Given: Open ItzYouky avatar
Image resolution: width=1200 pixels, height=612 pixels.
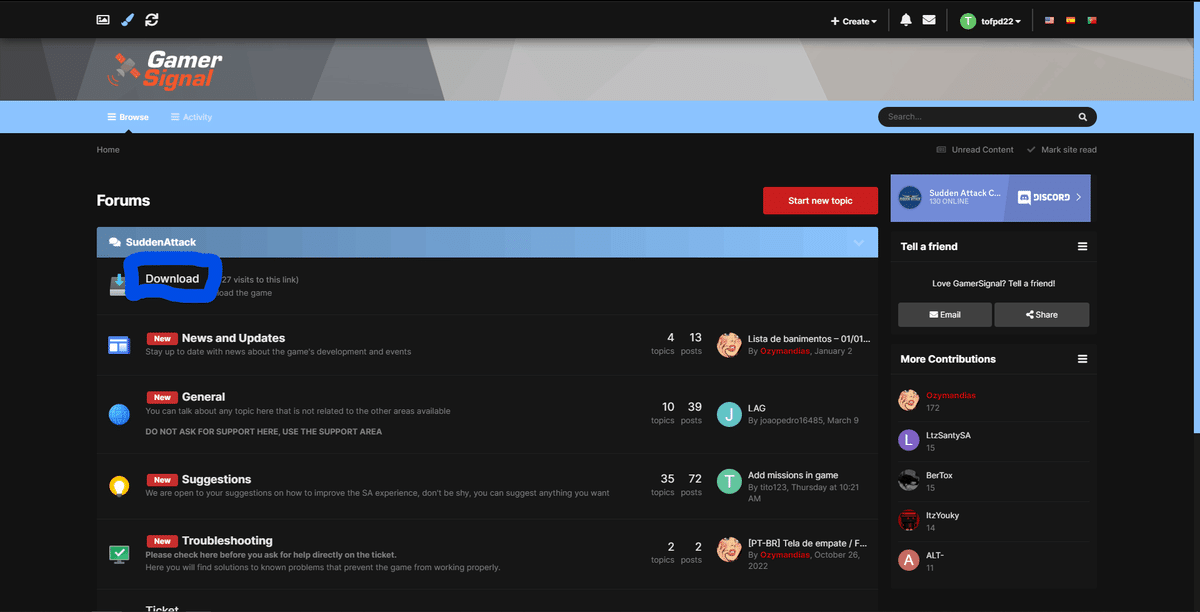Looking at the screenshot, I should [x=908, y=520].
